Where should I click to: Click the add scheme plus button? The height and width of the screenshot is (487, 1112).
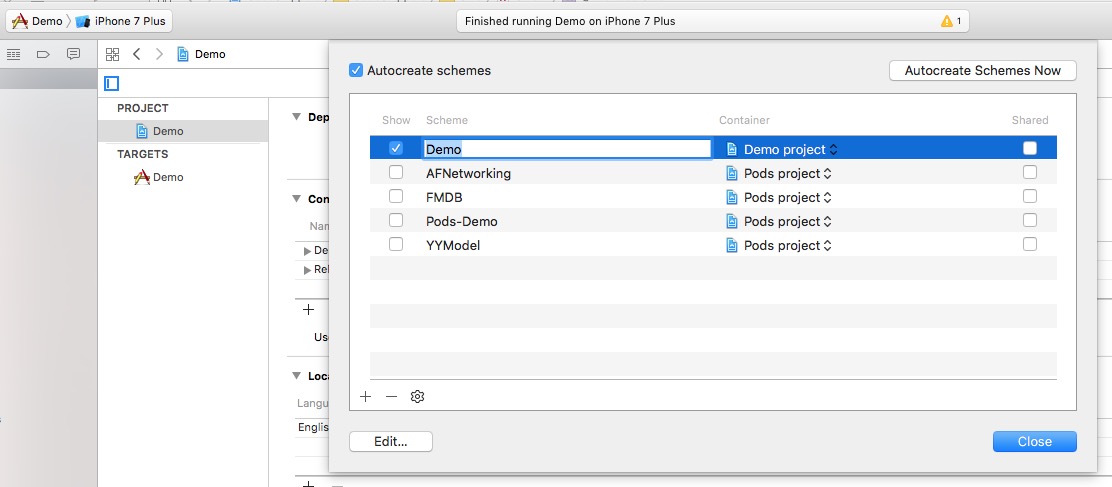pos(365,397)
